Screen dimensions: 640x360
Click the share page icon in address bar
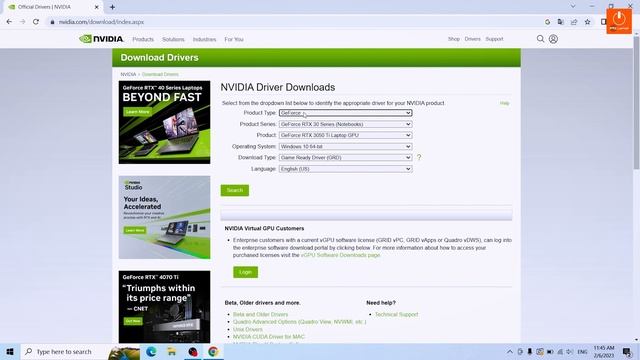(x=574, y=22)
